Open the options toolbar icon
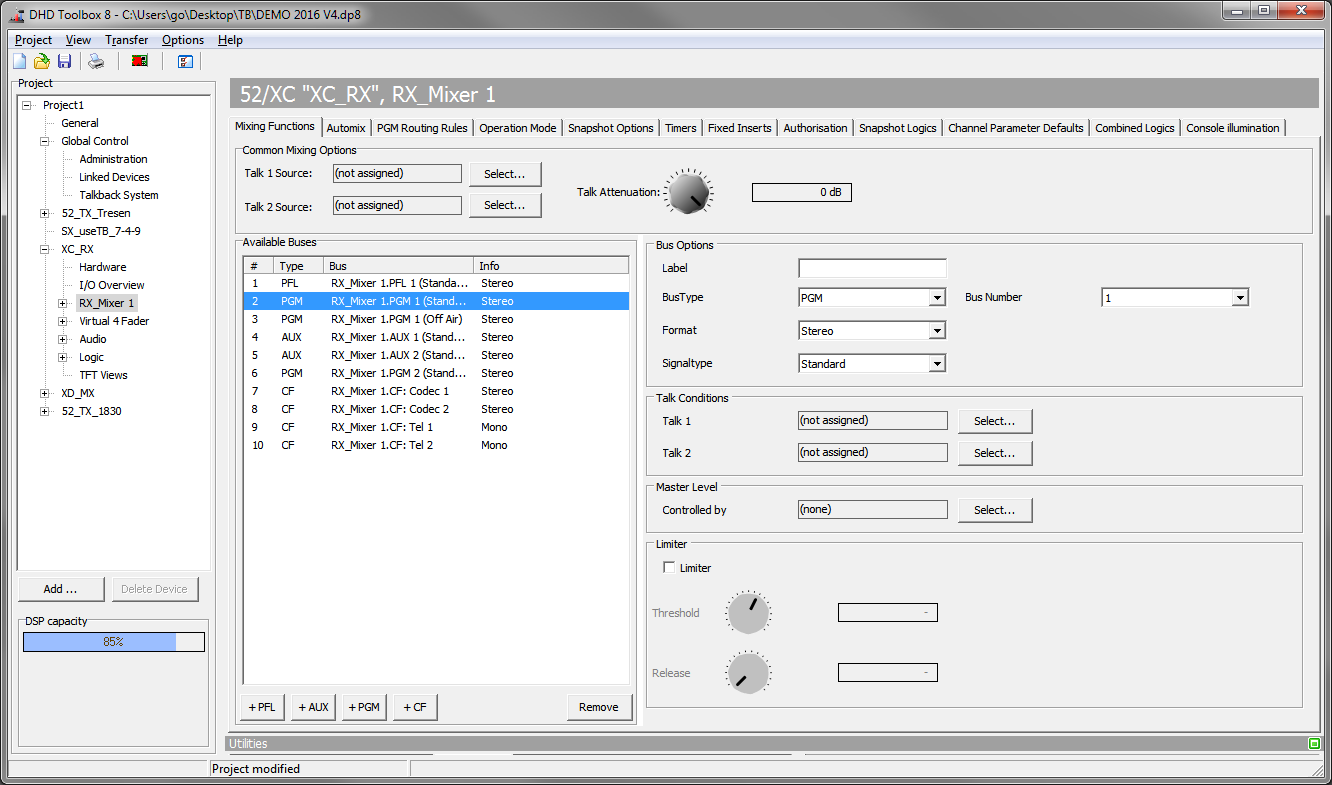Screen dimensions: 1332x785 (185, 61)
